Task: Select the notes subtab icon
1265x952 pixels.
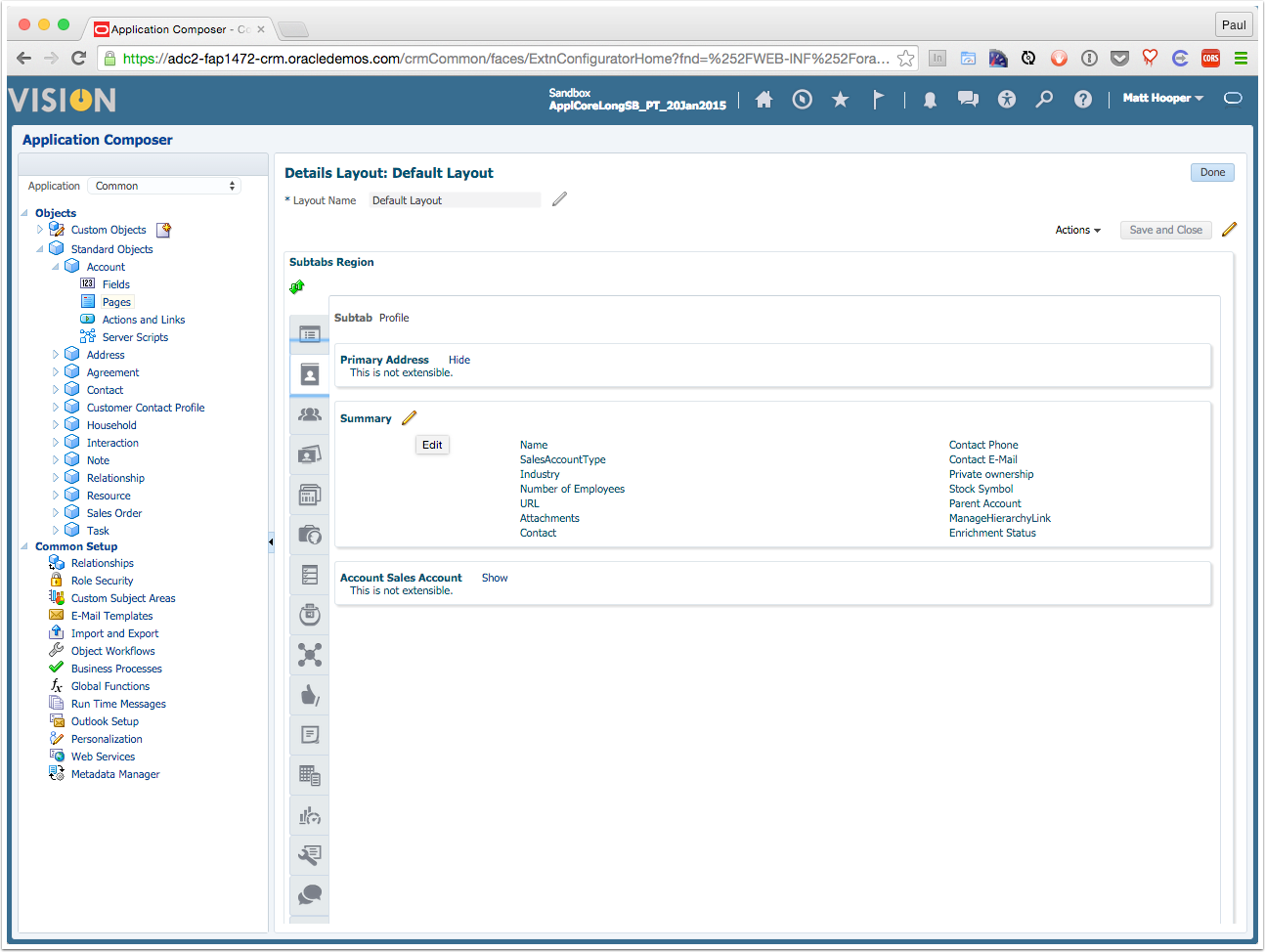Action: pos(310,735)
